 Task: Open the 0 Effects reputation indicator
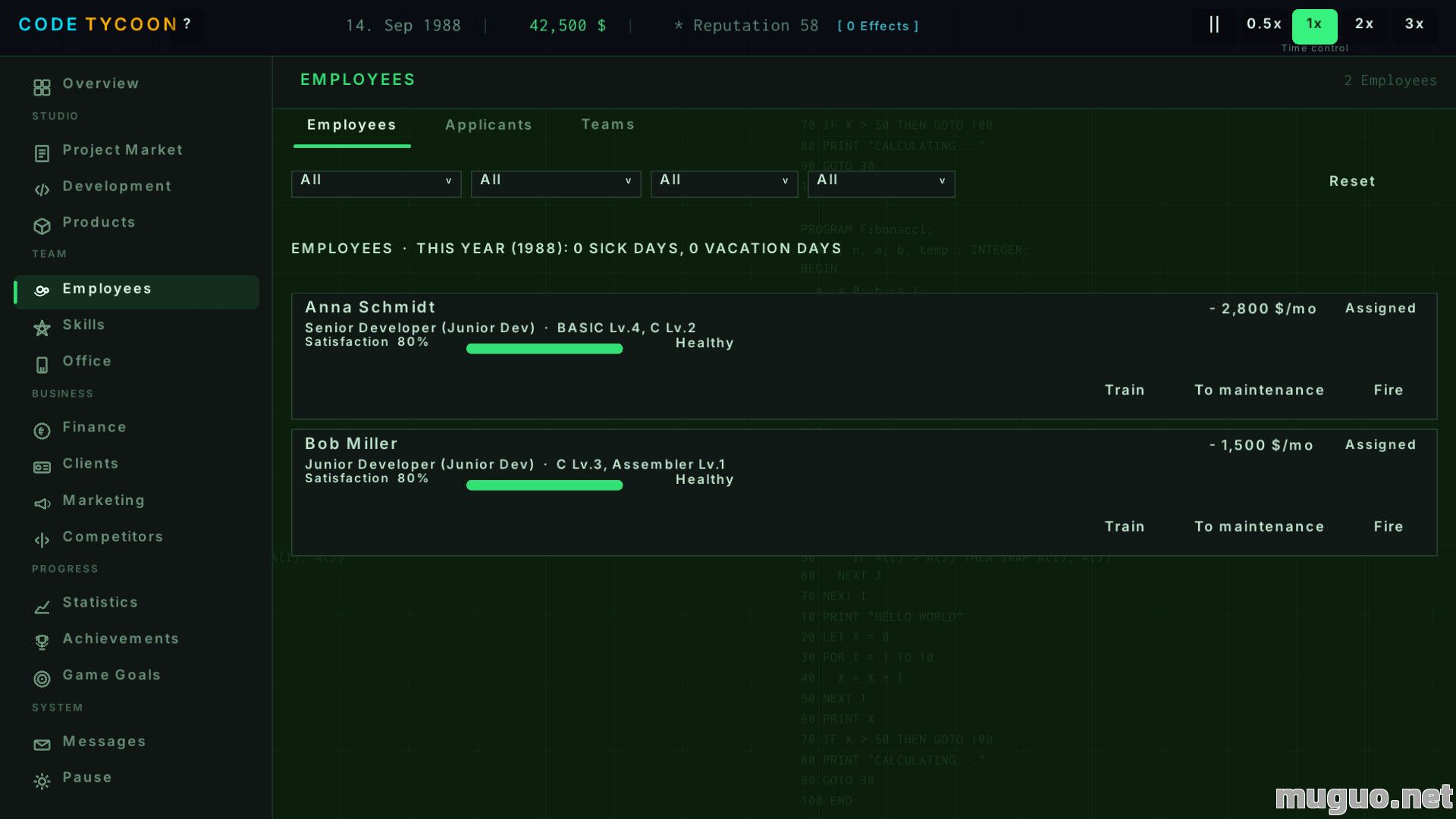[x=878, y=26]
